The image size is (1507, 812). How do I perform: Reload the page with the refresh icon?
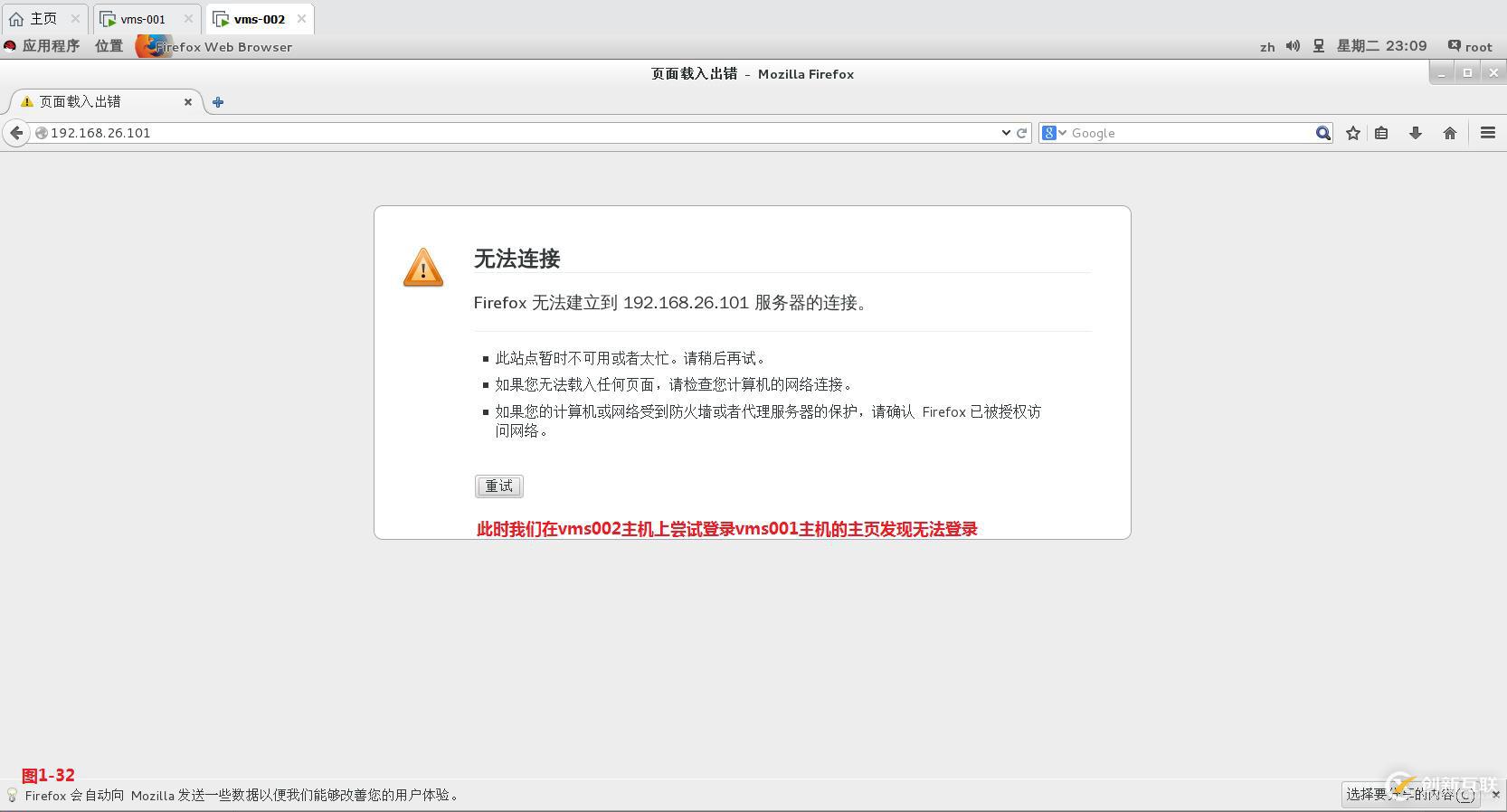[1022, 133]
